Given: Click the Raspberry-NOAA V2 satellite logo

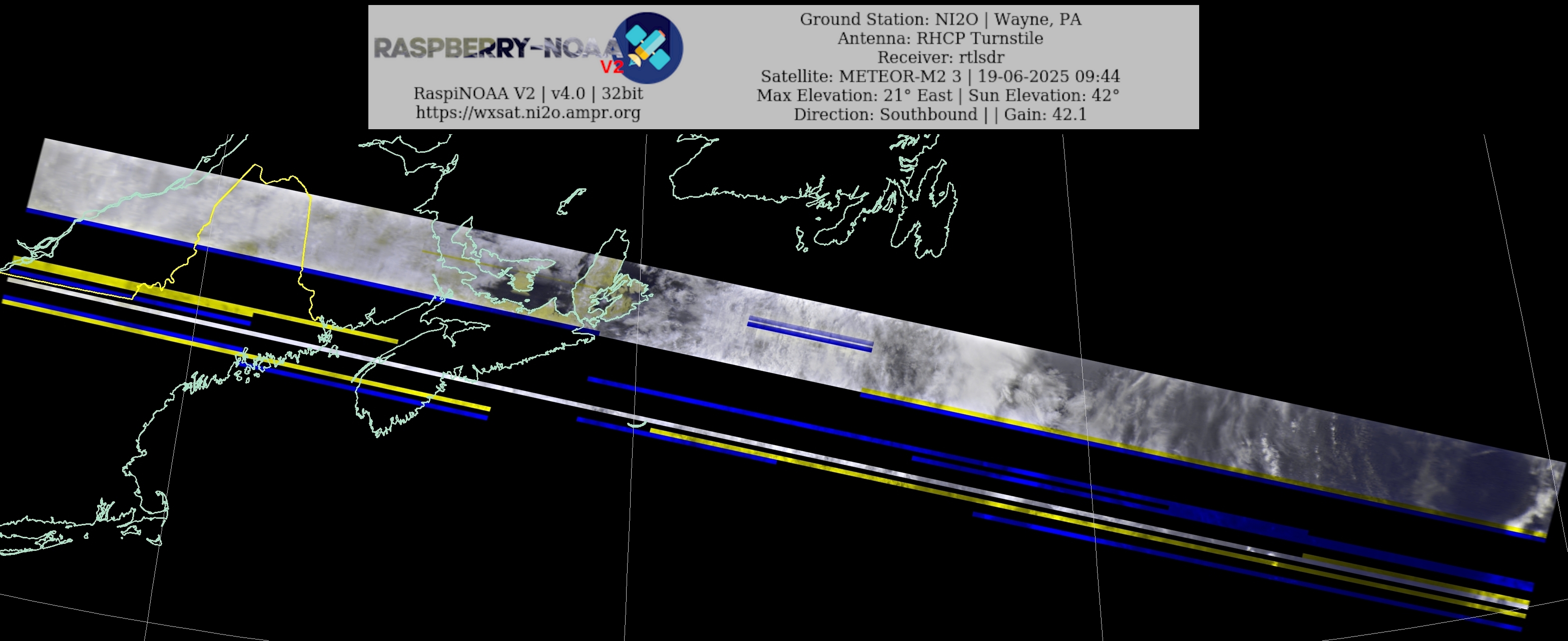Looking at the screenshot, I should tap(648, 48).
